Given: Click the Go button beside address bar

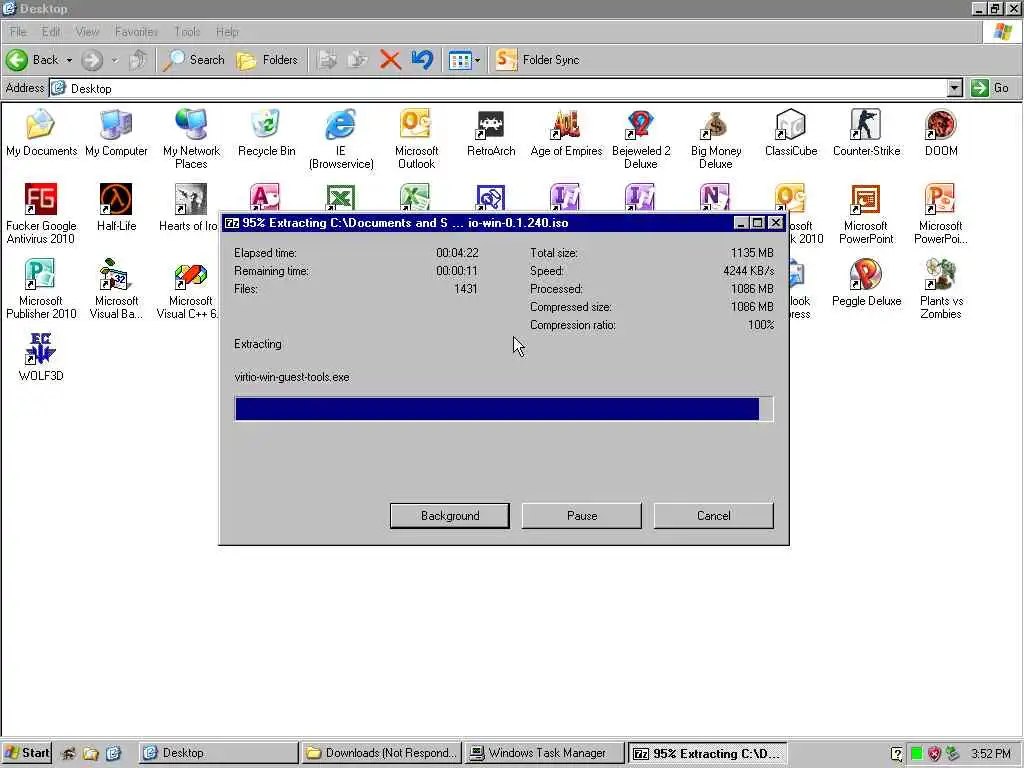Looking at the screenshot, I should pyautogui.click(x=991, y=88).
